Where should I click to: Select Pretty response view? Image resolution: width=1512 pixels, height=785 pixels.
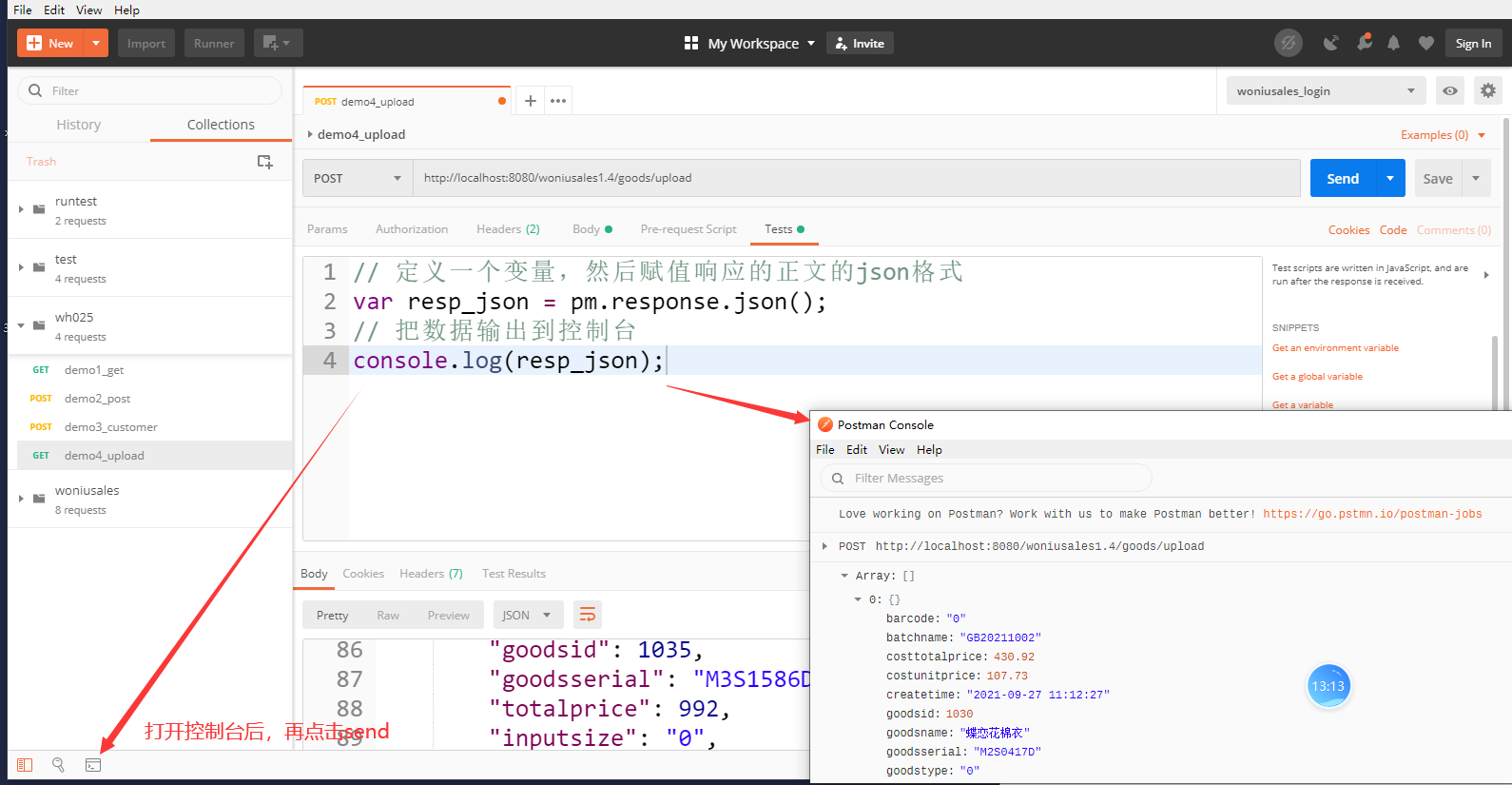(332, 616)
